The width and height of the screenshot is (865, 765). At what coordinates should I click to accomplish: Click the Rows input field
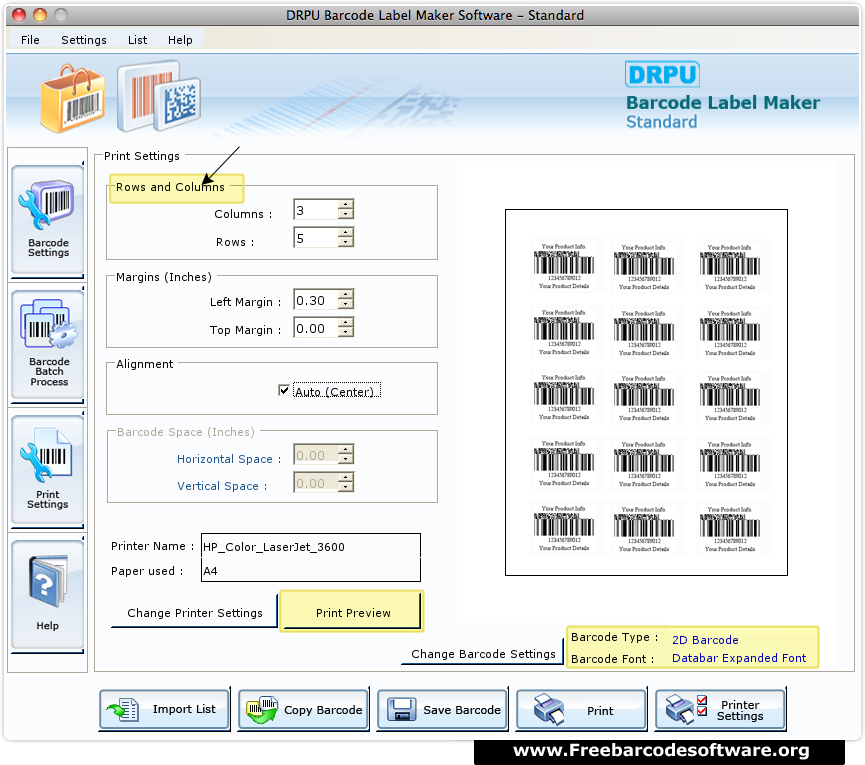[316, 238]
